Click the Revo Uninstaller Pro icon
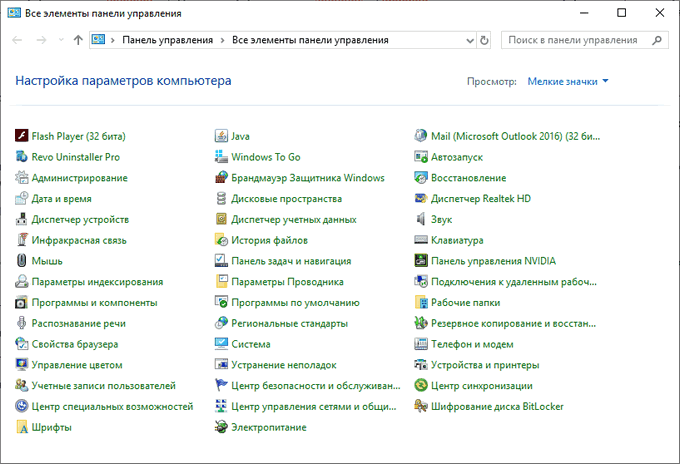This screenshot has height=464, width=680. click(23, 157)
